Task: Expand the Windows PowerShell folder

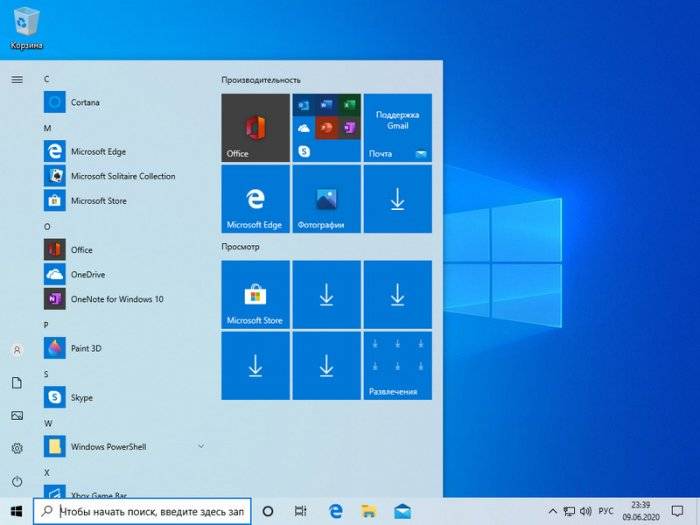Action: (201, 446)
